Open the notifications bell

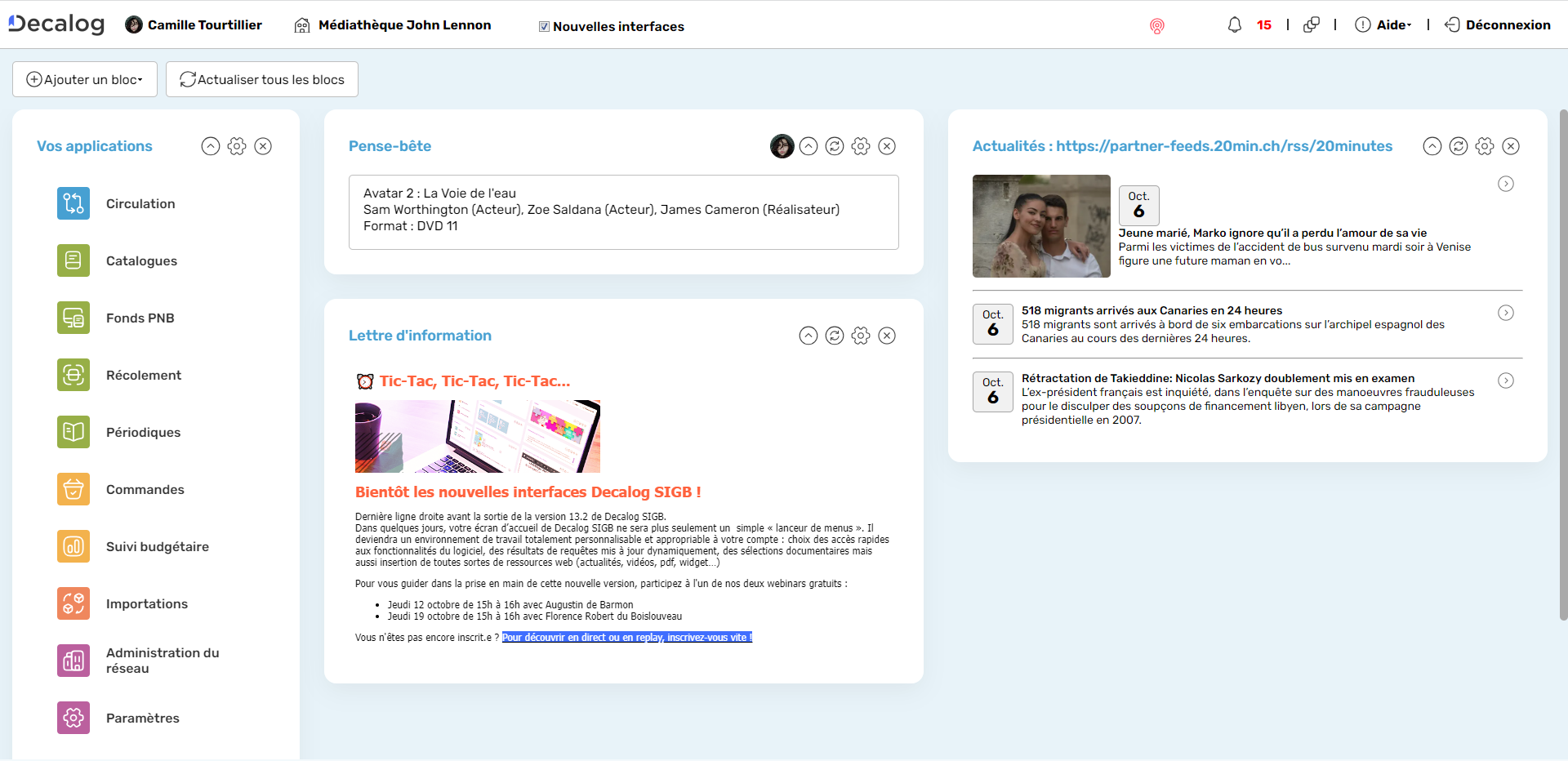coord(1235,24)
